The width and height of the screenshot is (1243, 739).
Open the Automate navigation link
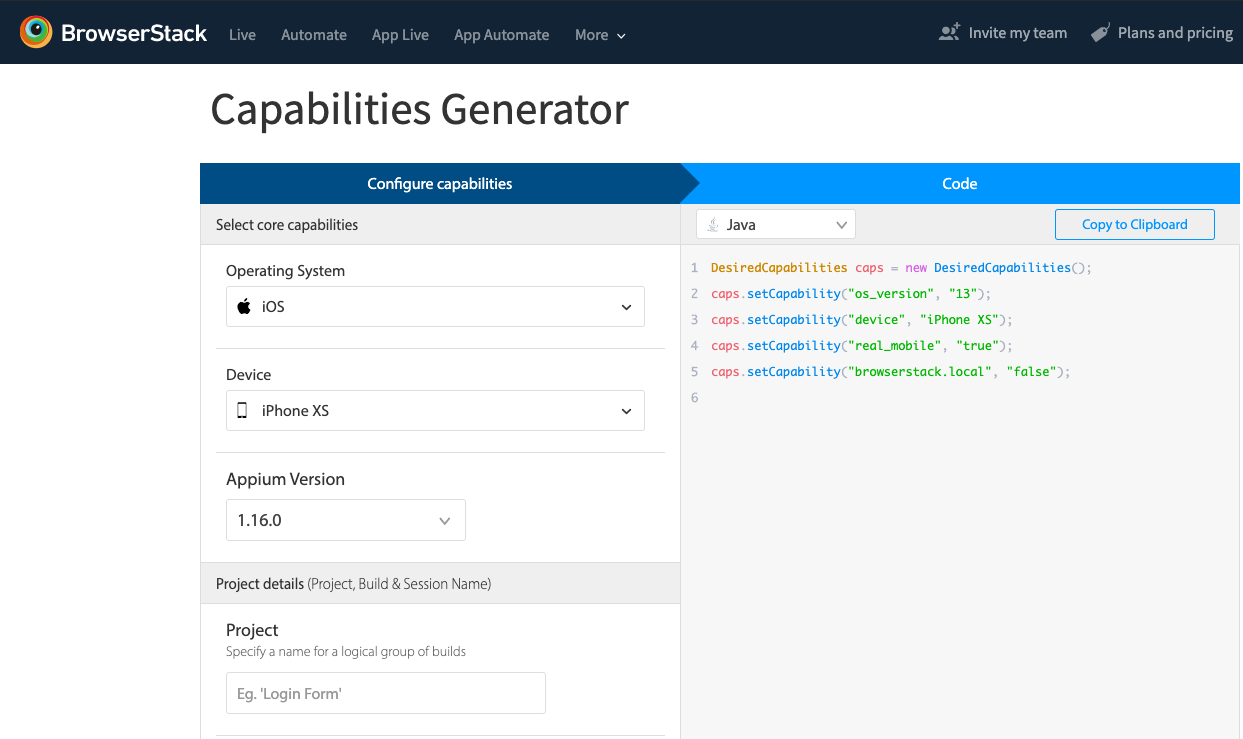coord(313,35)
